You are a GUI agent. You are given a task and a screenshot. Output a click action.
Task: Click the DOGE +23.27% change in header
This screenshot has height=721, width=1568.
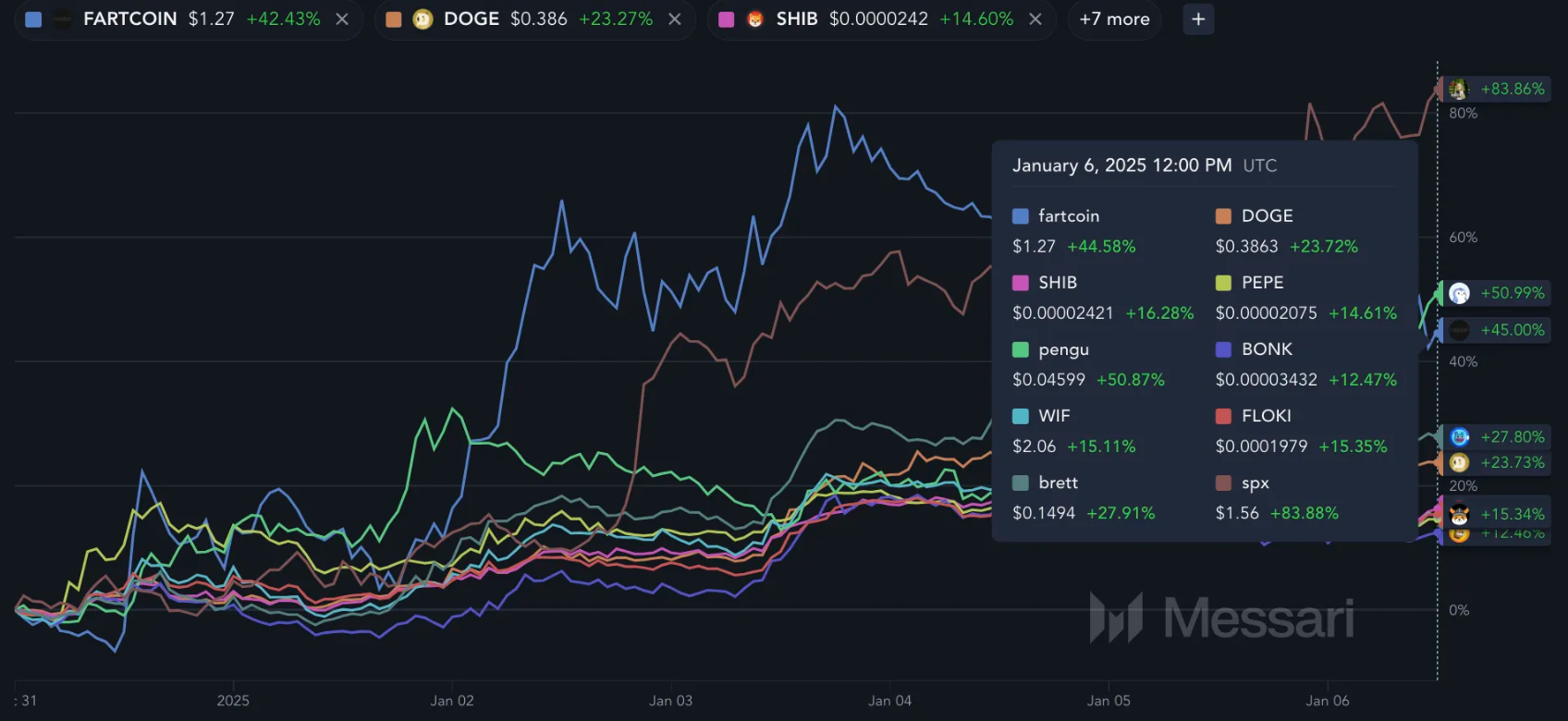click(x=616, y=19)
